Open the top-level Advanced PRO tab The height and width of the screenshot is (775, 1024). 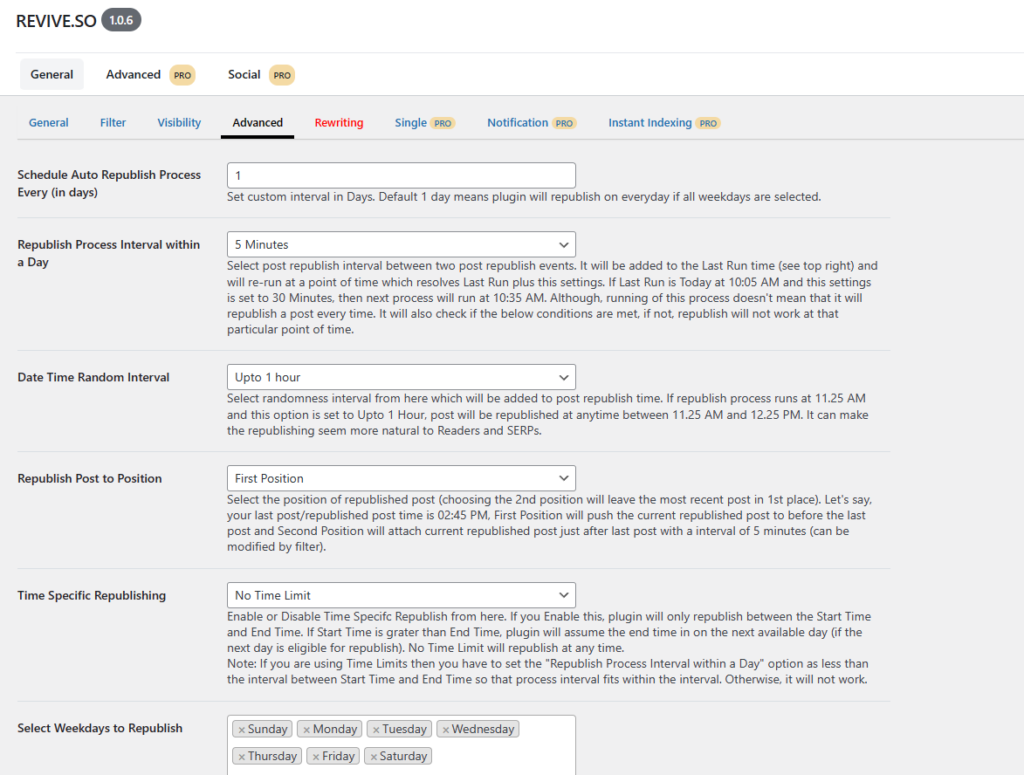point(150,74)
